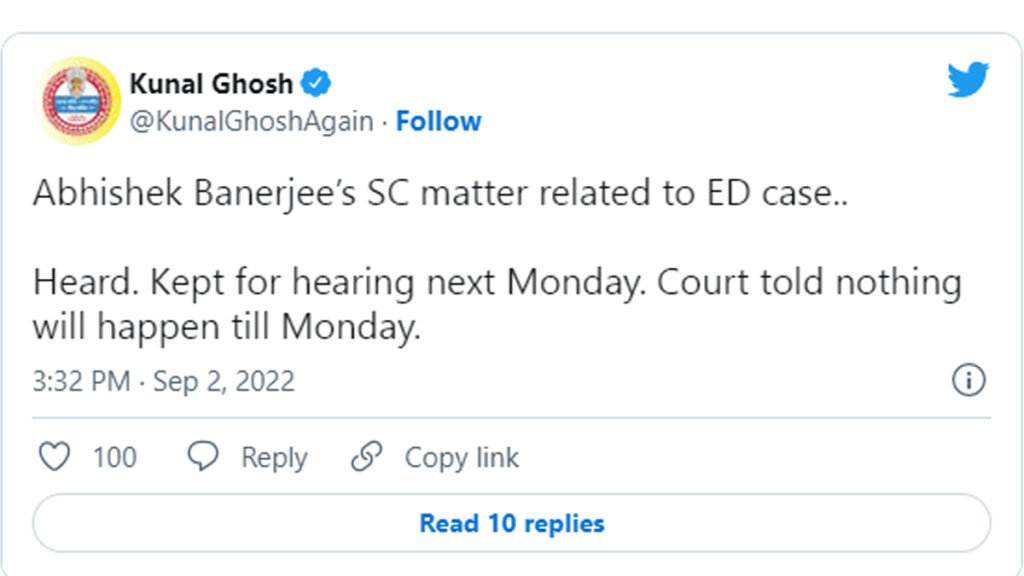Screen dimensions: 1024x576
Task: Click the 3:32 PM time text
Action: [81, 381]
